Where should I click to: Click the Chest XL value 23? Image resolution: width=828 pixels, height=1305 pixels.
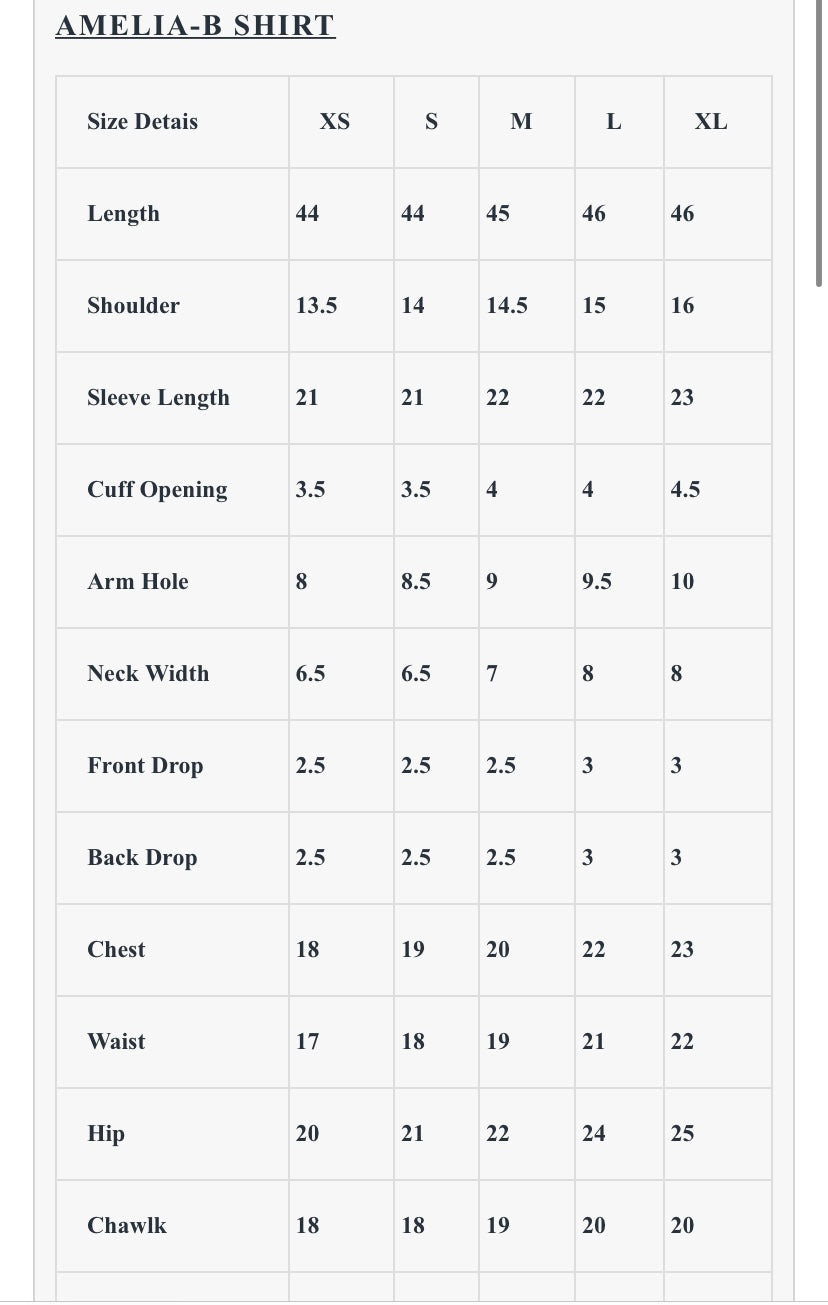pos(682,950)
